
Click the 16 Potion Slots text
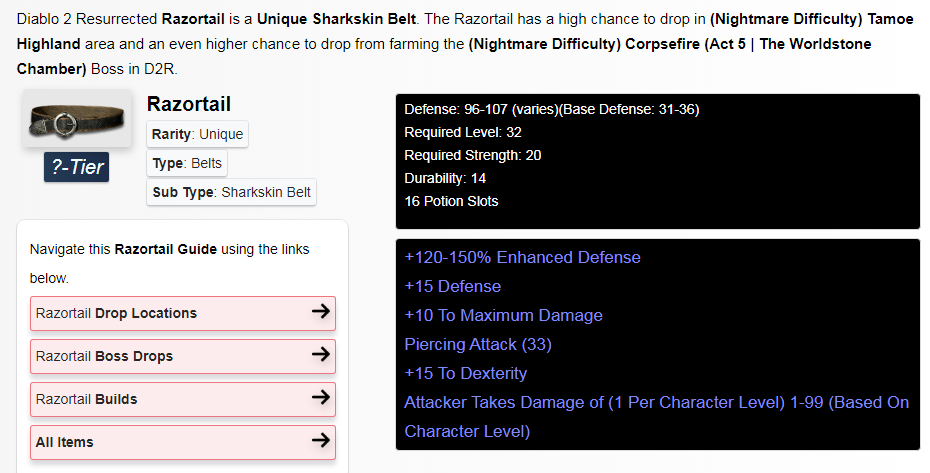coord(451,201)
